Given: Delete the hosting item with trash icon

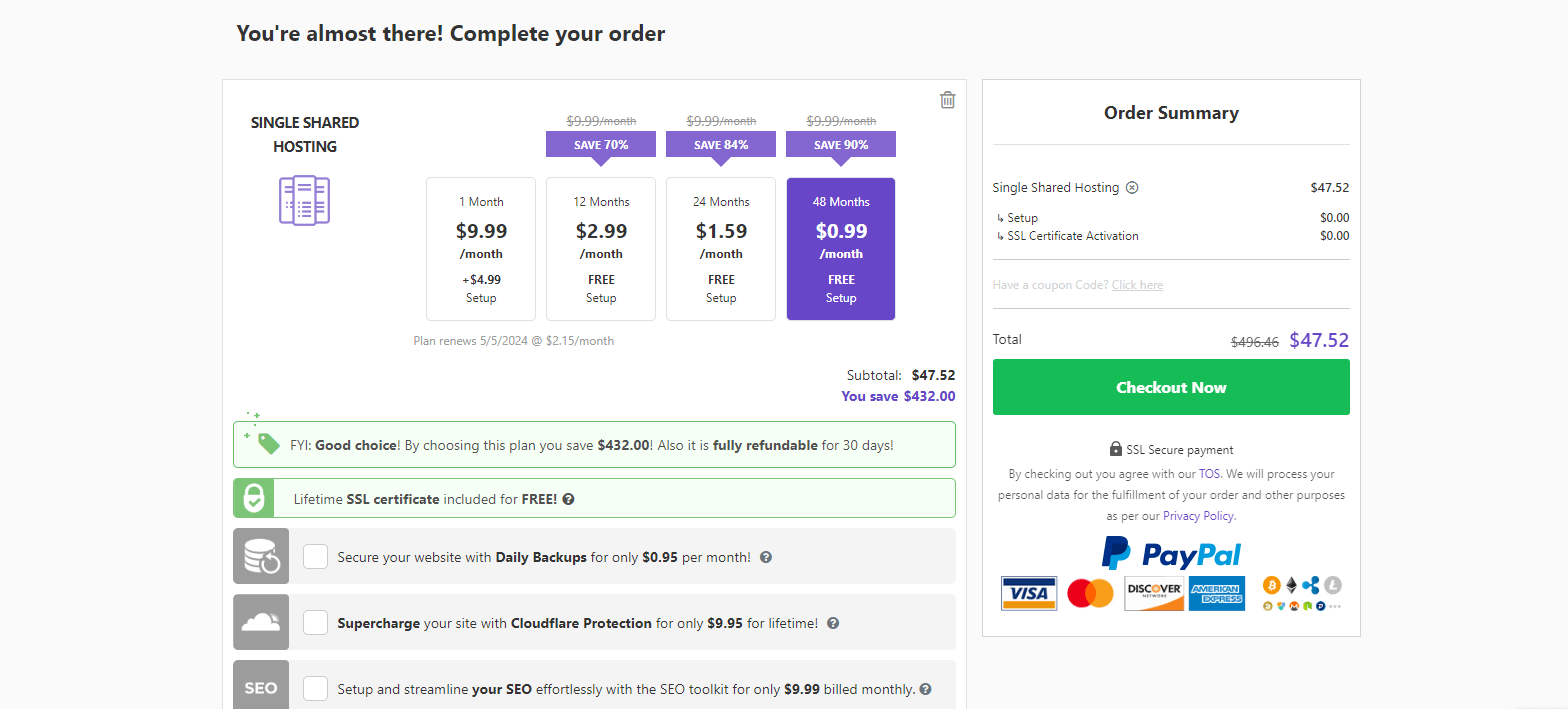Looking at the screenshot, I should point(948,99).
